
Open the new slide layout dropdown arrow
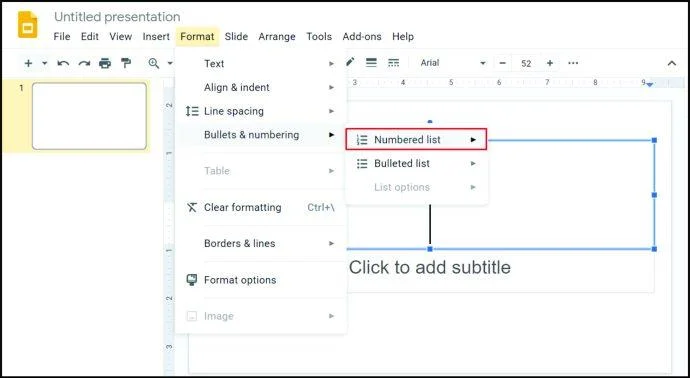coord(44,63)
